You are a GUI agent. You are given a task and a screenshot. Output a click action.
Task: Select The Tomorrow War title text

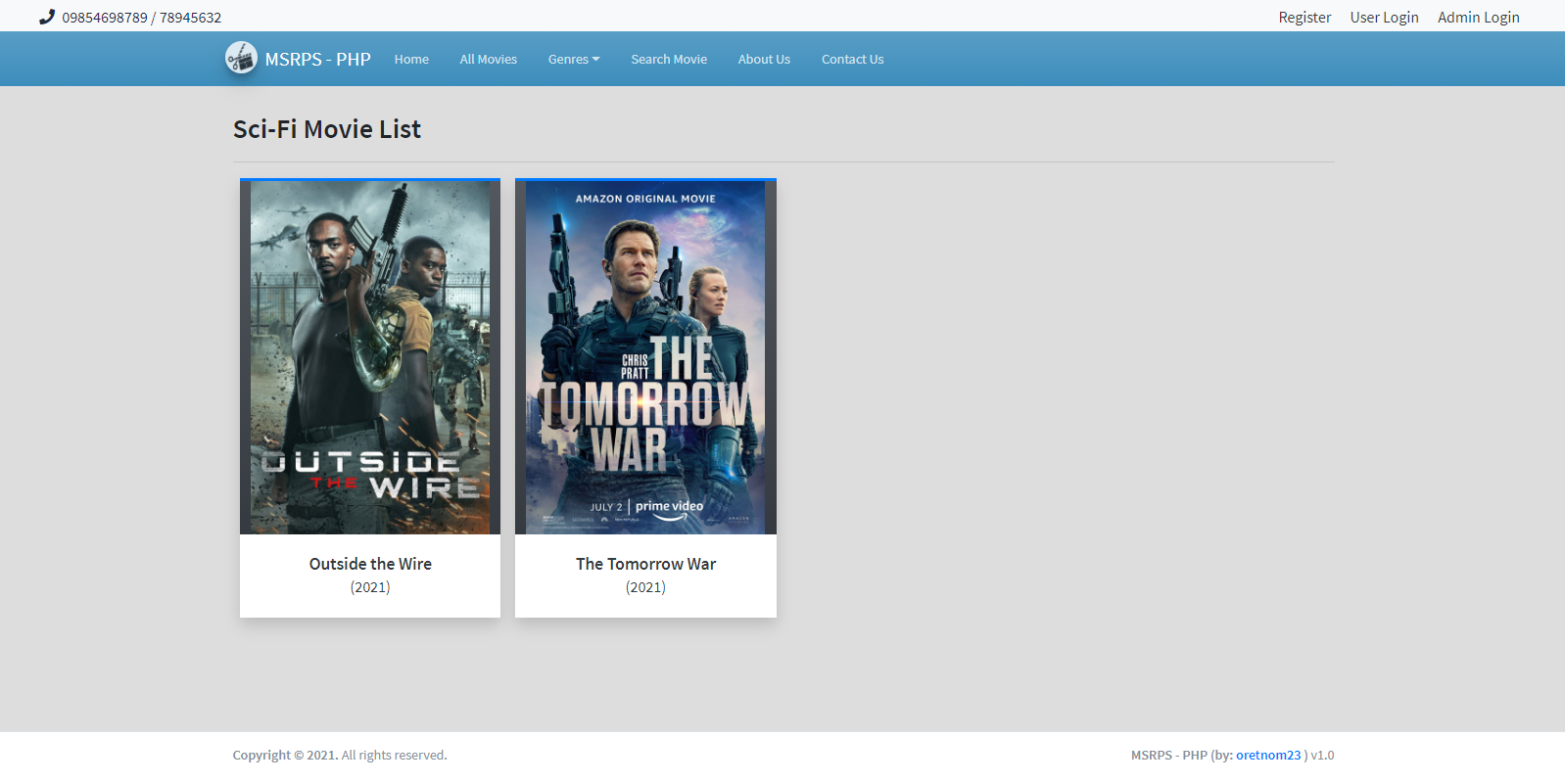pos(645,564)
